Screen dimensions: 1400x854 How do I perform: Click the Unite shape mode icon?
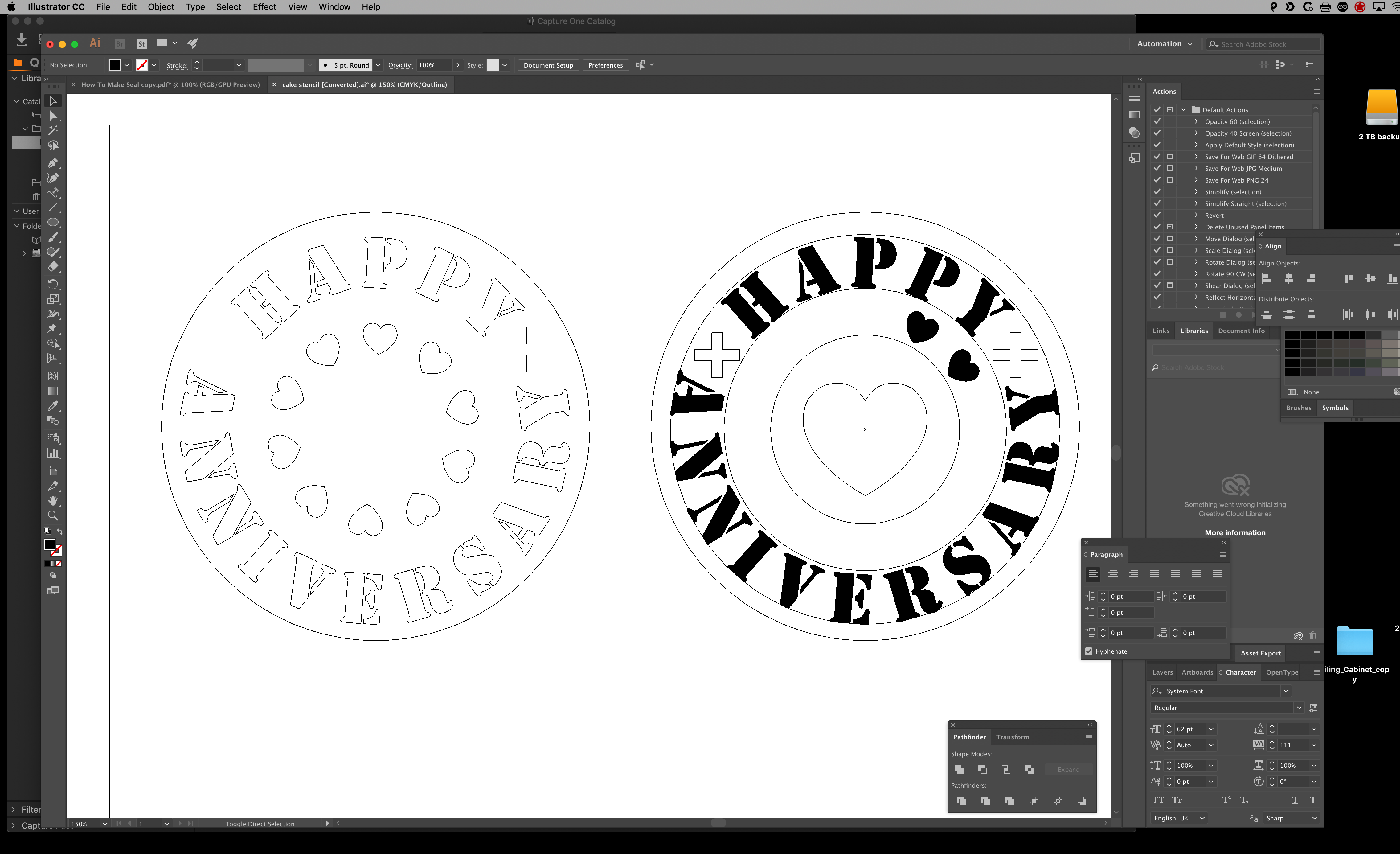point(959,769)
